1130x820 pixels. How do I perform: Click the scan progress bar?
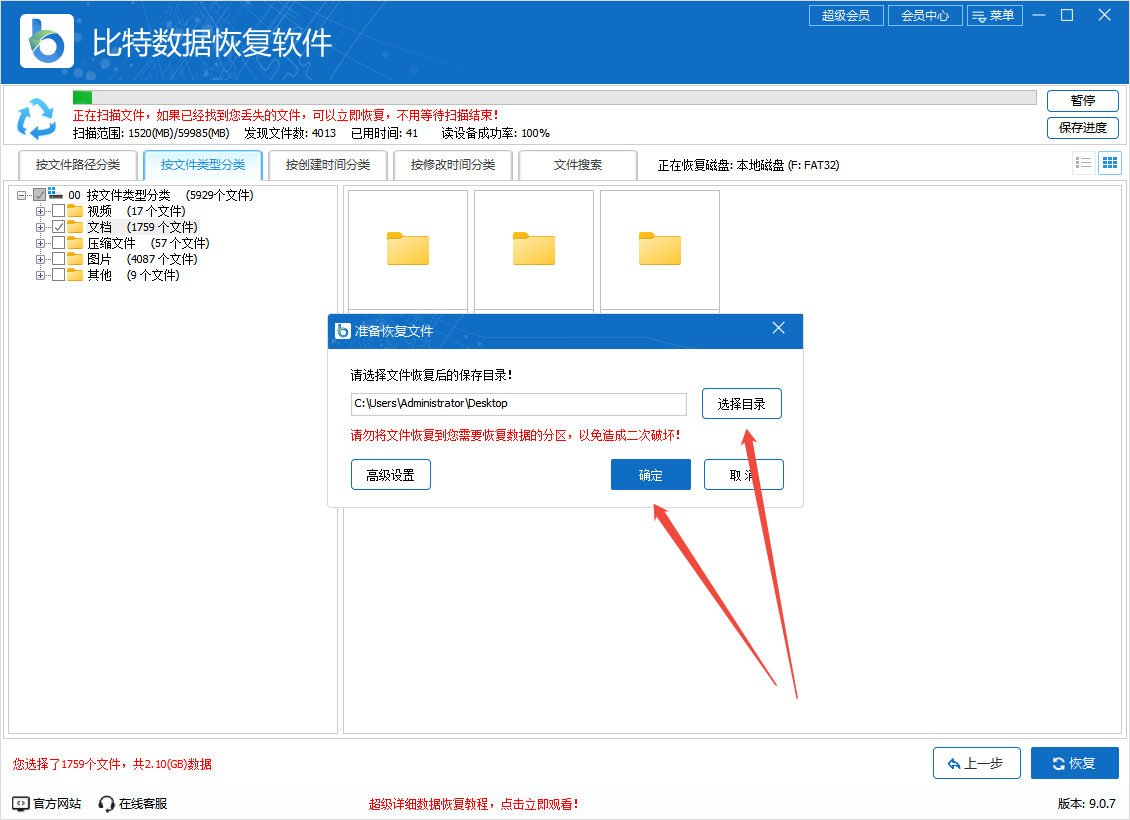(x=554, y=97)
